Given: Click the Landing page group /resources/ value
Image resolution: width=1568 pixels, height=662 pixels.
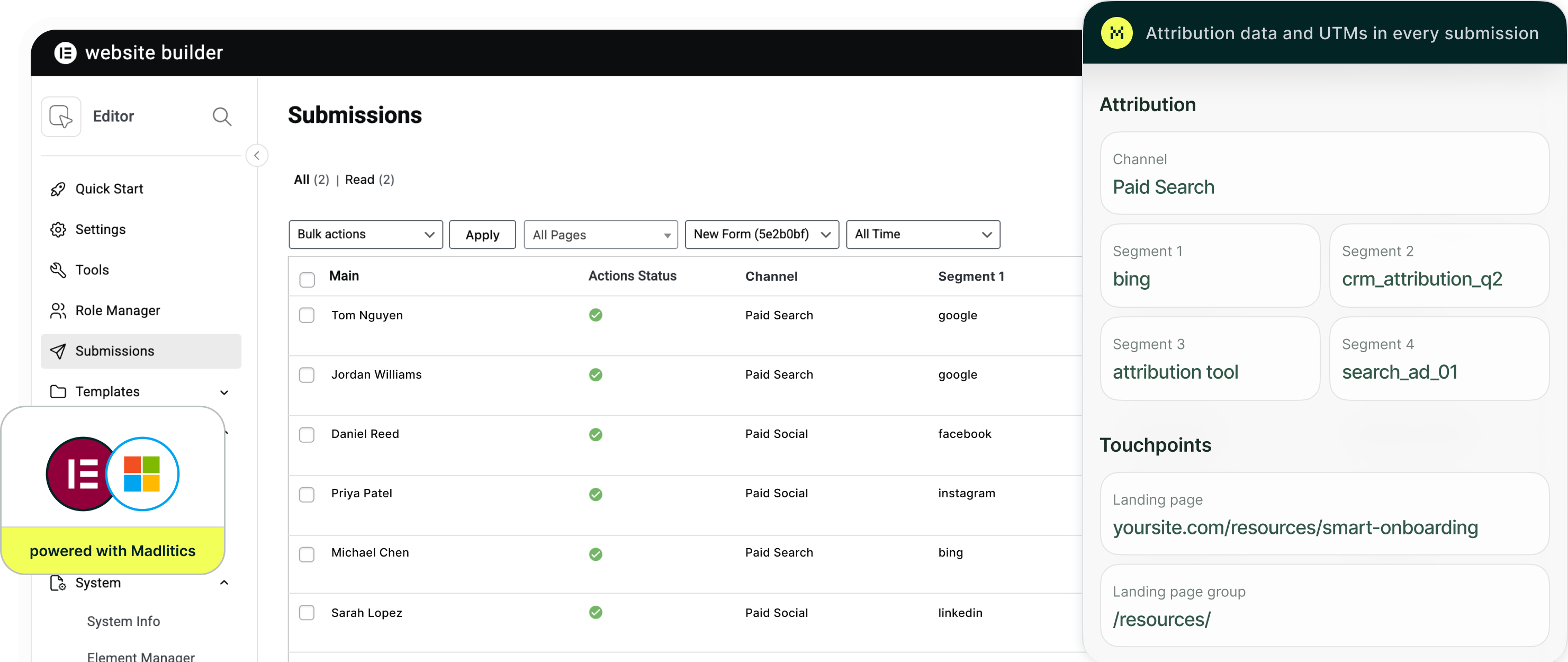Looking at the screenshot, I should click(x=1162, y=620).
